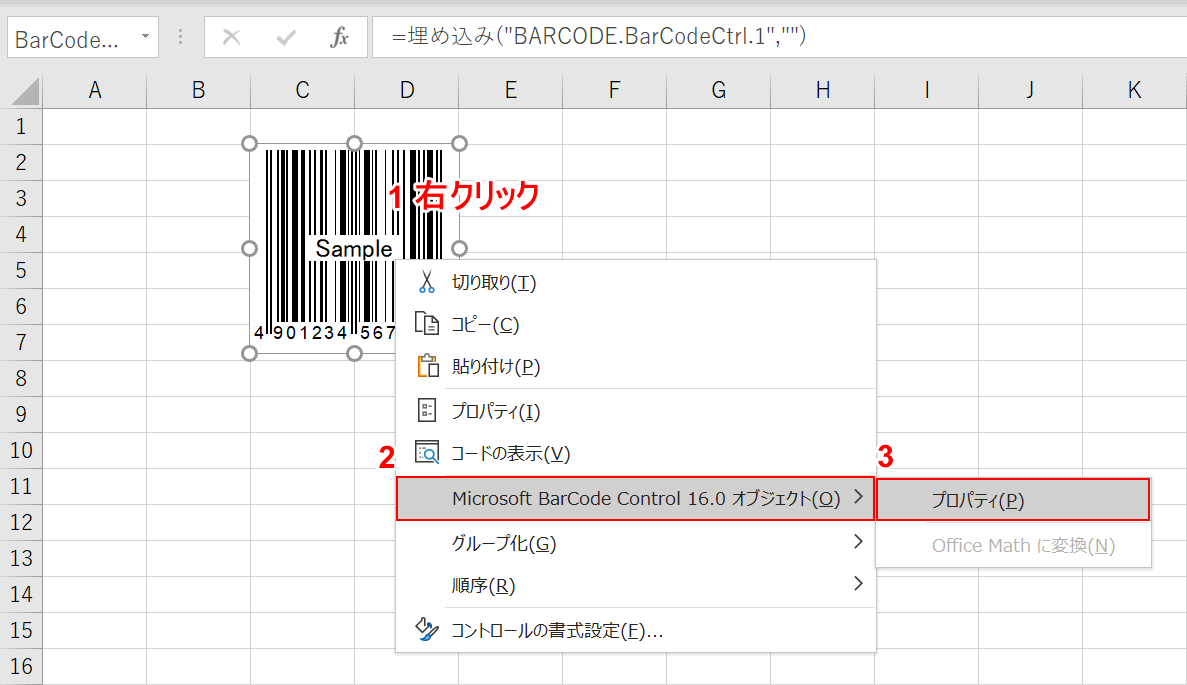The image size is (1187, 685).
Task: Click the Paste clipboard icon
Action: (427, 366)
